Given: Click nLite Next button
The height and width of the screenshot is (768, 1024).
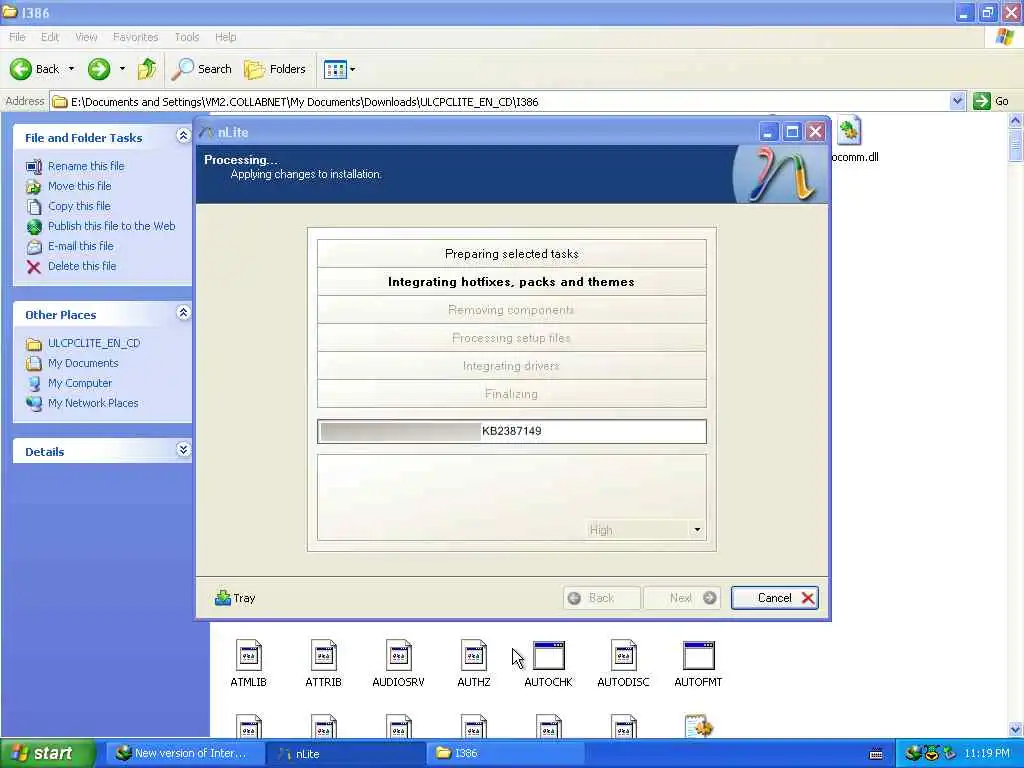Looking at the screenshot, I should pos(682,598).
